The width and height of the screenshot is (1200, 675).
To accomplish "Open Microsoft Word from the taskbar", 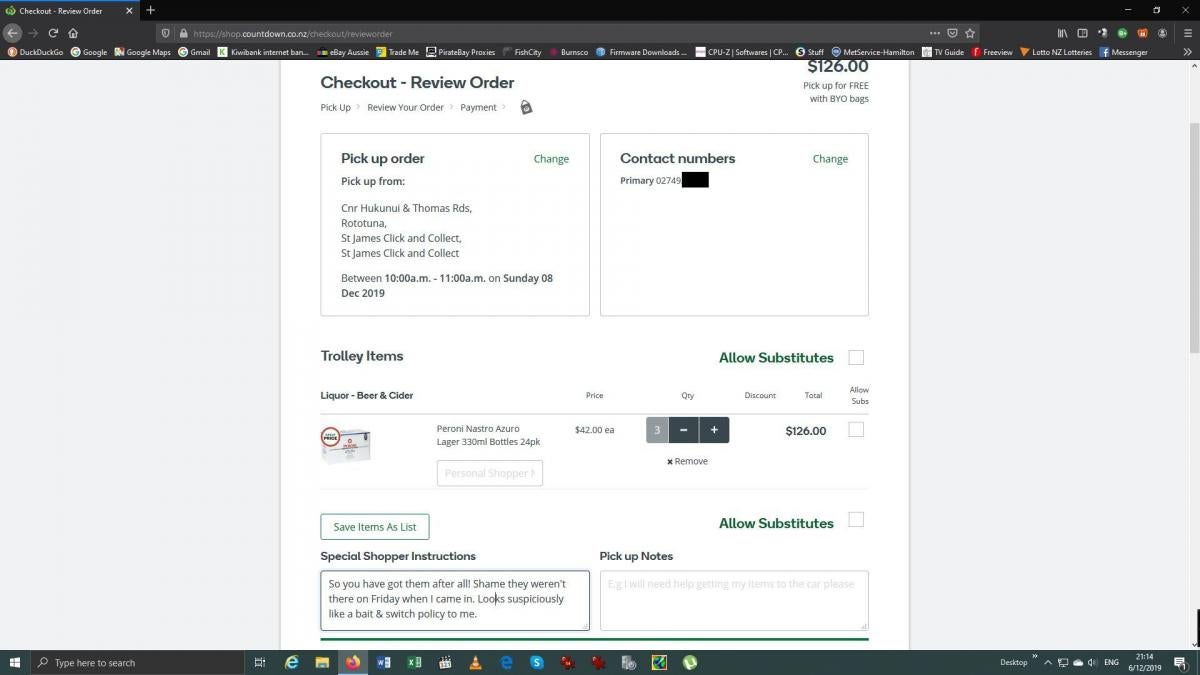I will pos(384,662).
